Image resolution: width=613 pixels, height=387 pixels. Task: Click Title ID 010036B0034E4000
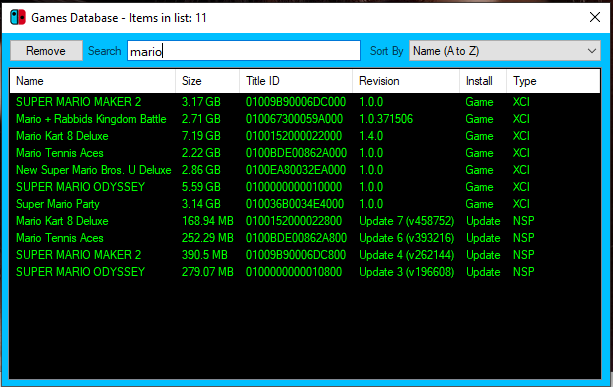[295, 204]
